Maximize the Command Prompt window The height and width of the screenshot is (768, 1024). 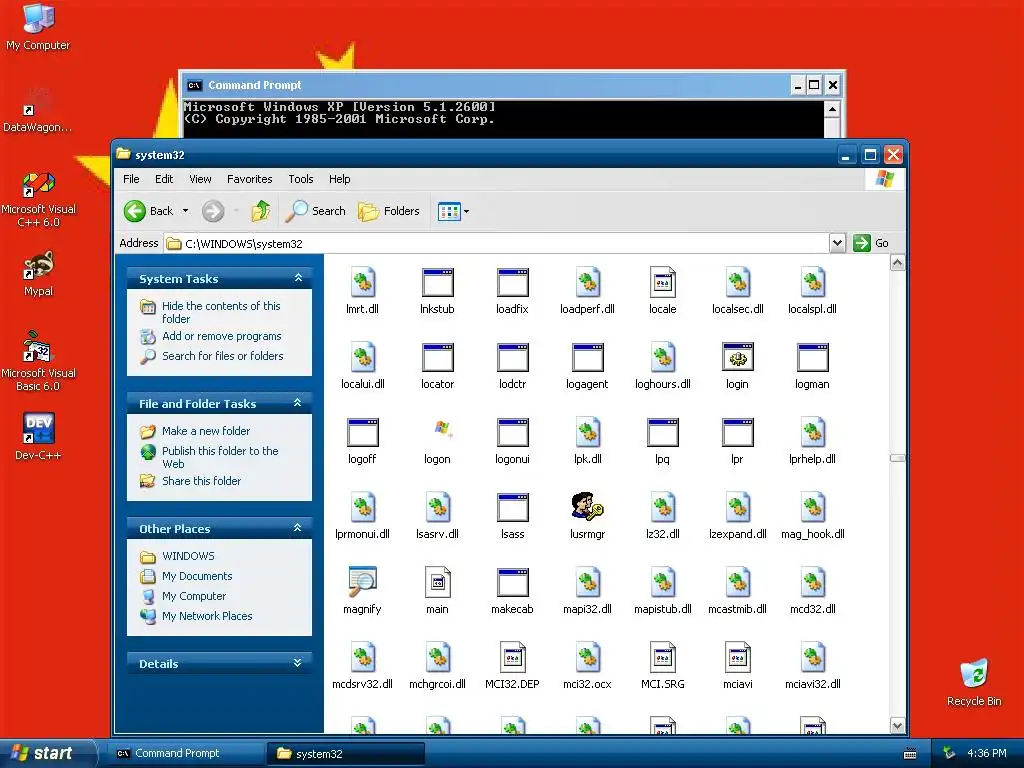[814, 85]
